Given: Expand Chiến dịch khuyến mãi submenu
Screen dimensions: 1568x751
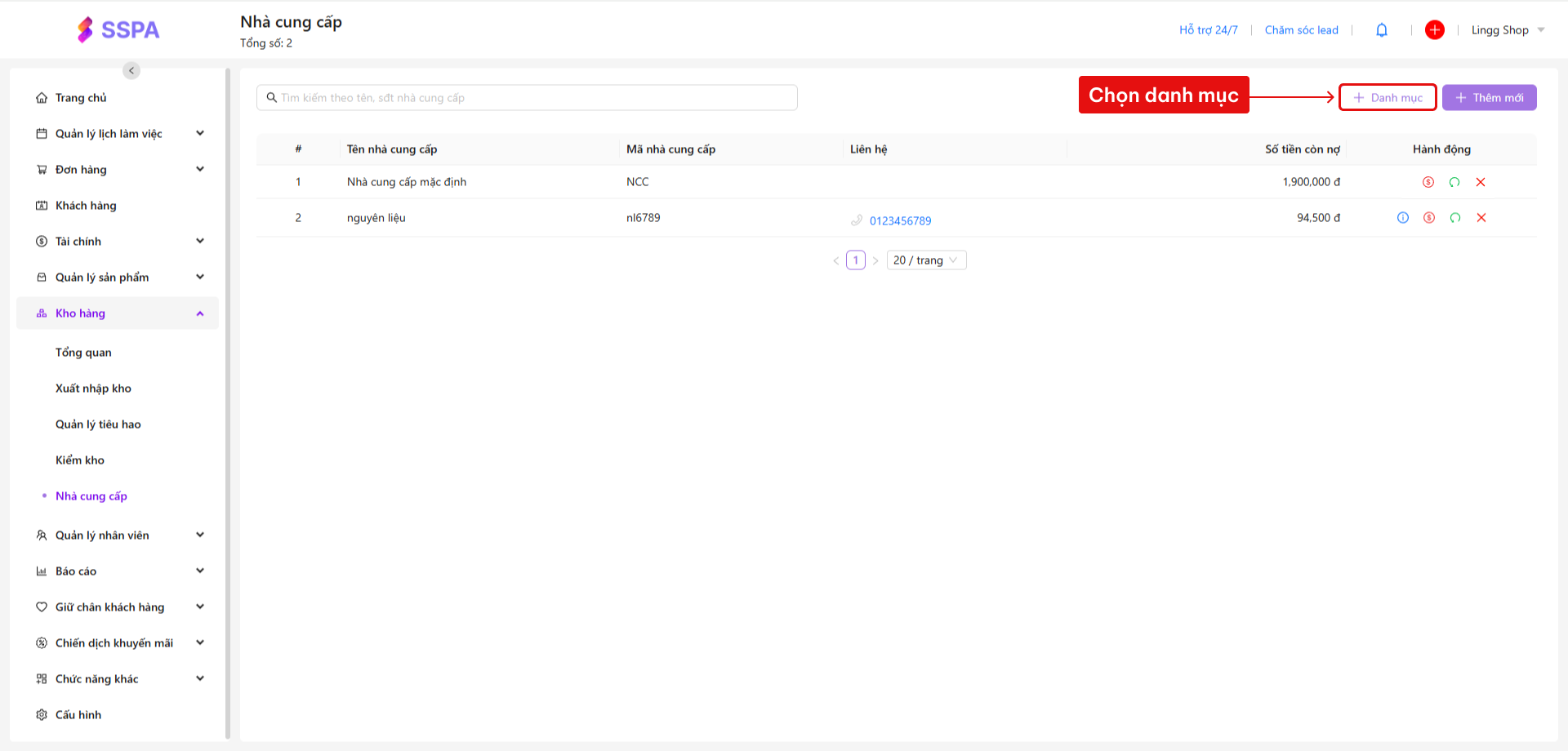Looking at the screenshot, I should click(x=200, y=642).
